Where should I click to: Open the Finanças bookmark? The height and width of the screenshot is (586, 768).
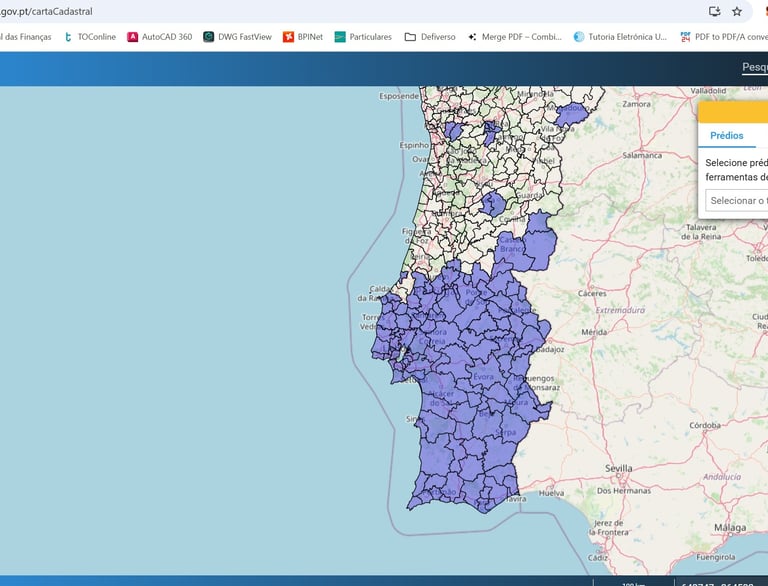[25, 37]
